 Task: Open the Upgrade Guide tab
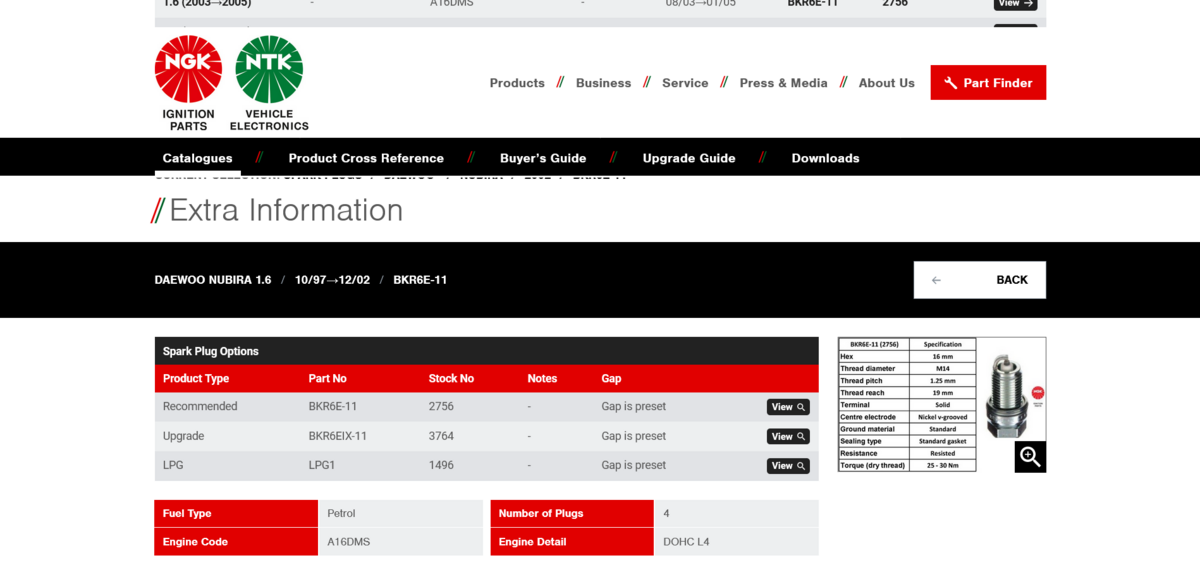pyautogui.click(x=688, y=158)
